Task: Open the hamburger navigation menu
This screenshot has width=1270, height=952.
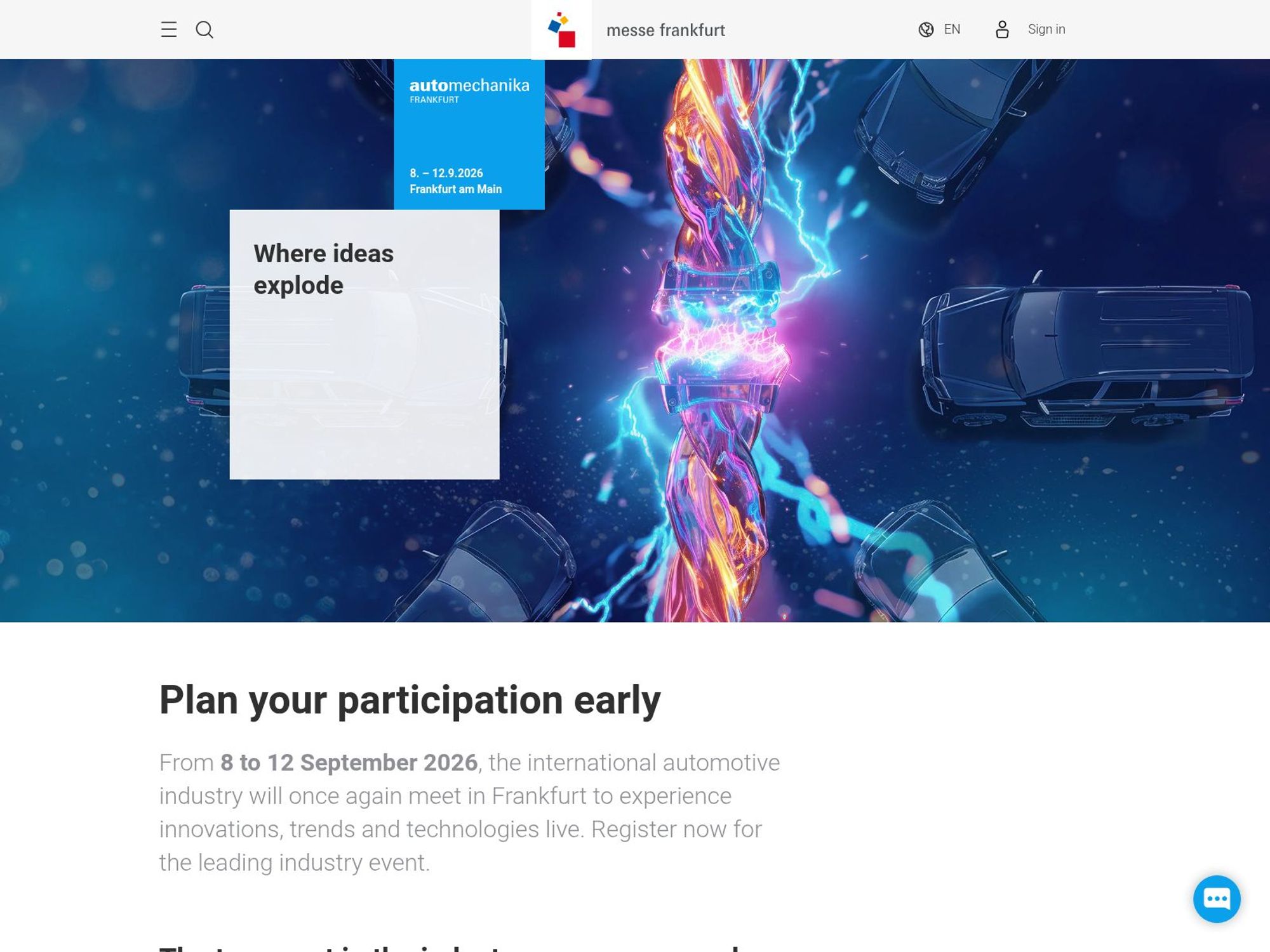Action: coord(169,29)
